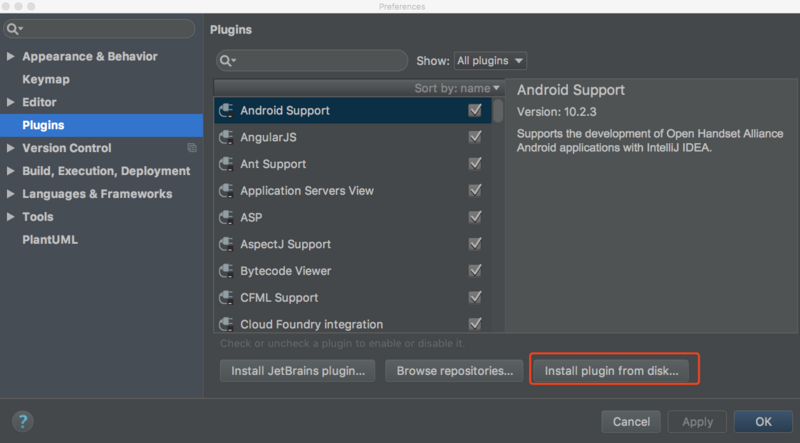Focus the settings search field
The image size is (800, 443).
pyautogui.click(x=99, y=29)
